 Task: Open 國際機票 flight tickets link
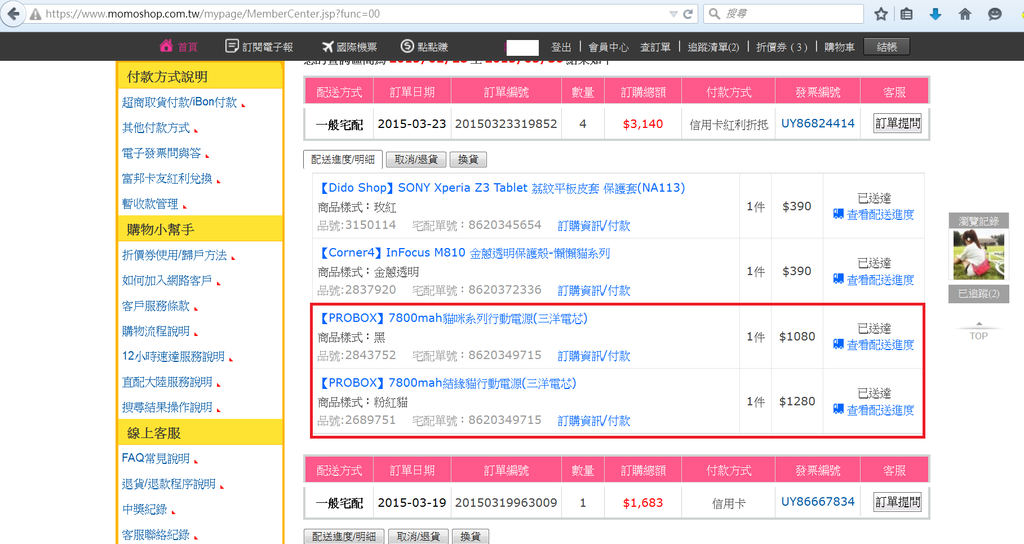(349, 46)
